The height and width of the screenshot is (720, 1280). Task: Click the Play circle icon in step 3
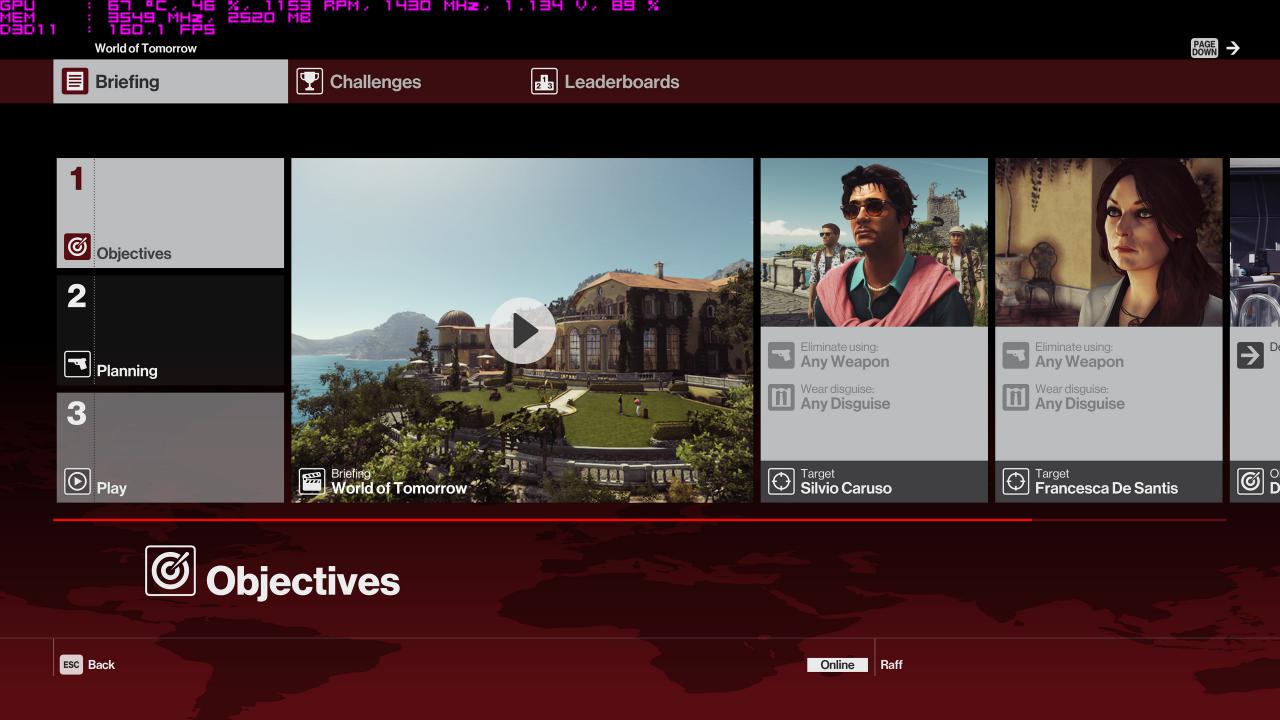pyautogui.click(x=77, y=481)
